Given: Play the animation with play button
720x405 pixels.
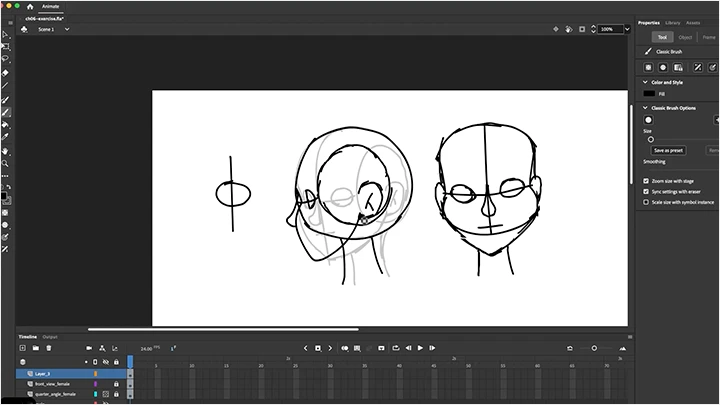Looking at the screenshot, I should 420,348.
